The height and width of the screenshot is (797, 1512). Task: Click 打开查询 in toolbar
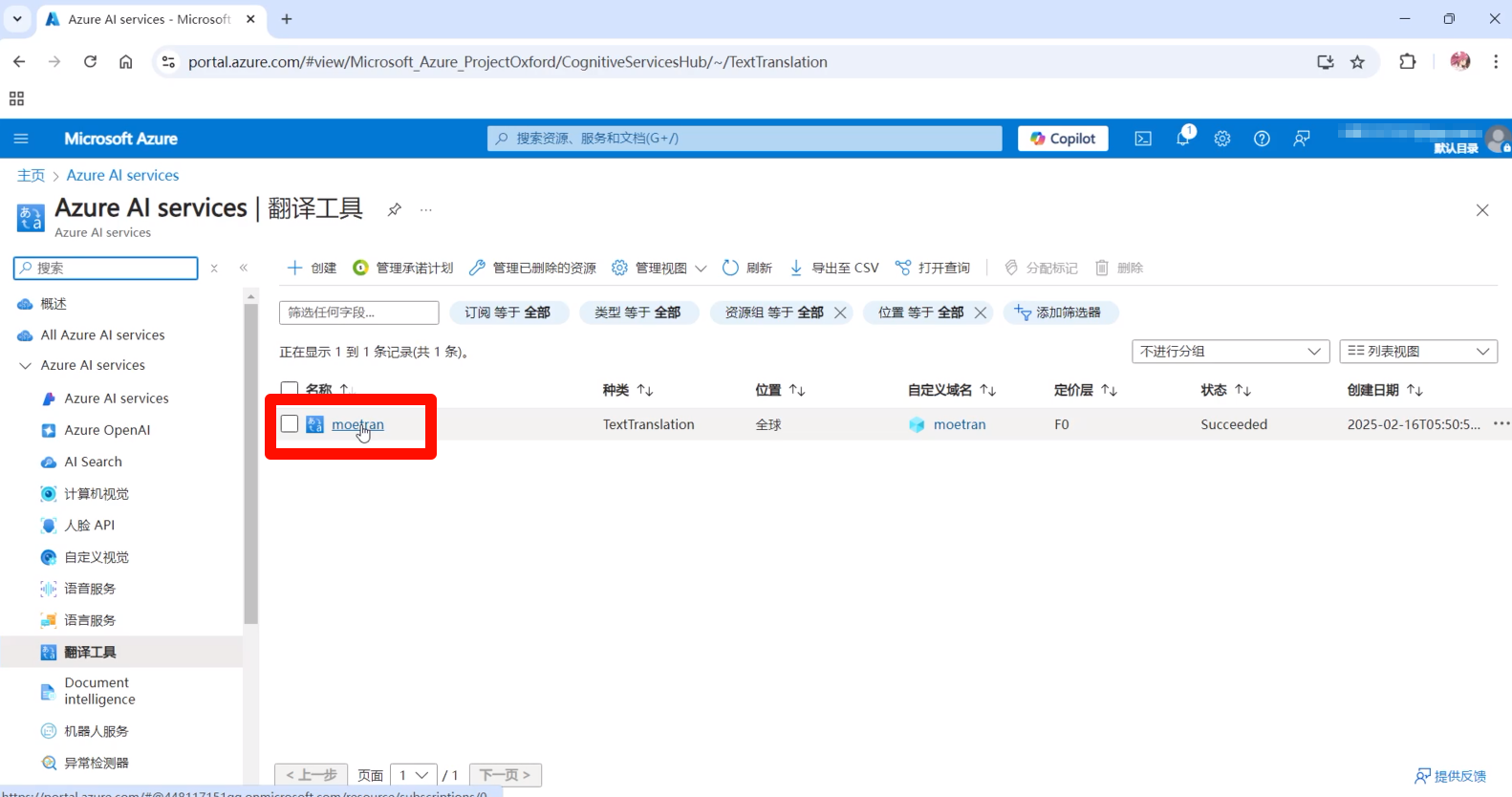coord(933,268)
